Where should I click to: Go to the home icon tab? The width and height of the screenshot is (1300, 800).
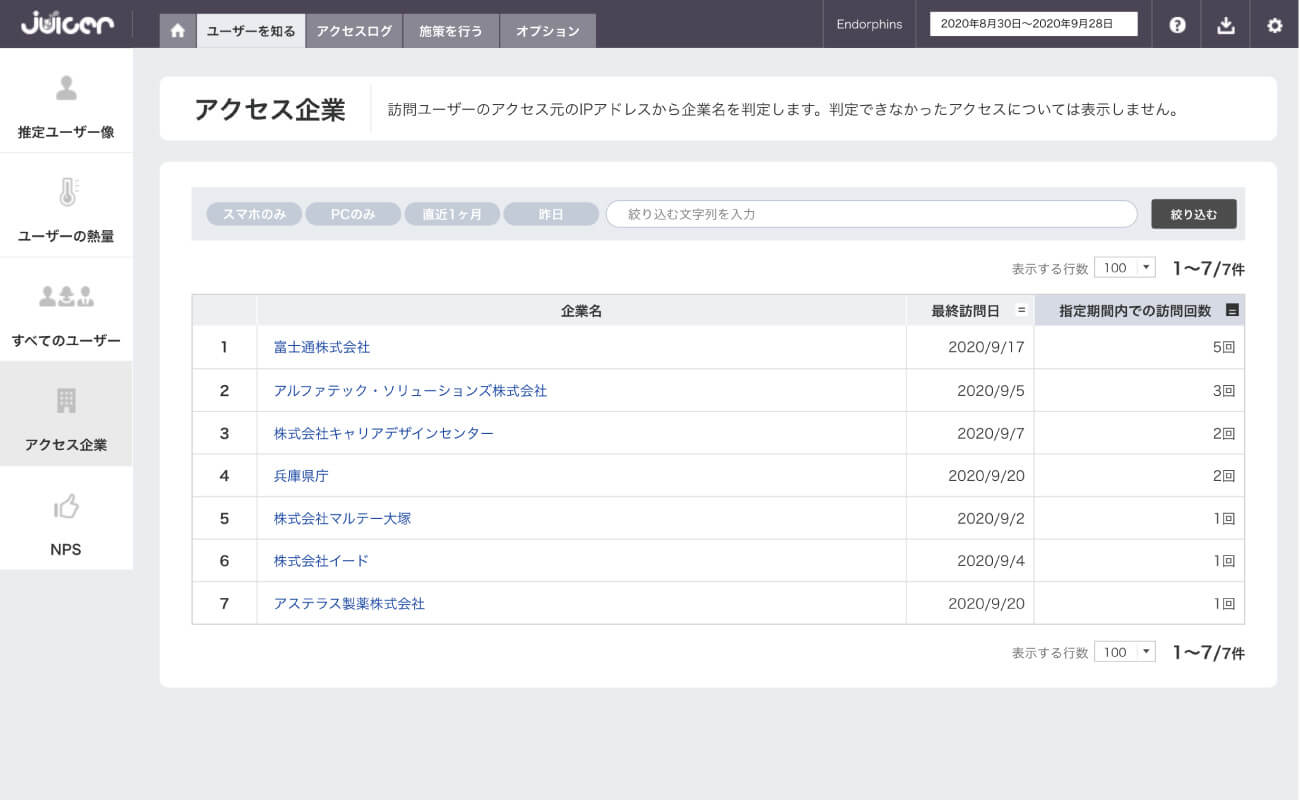click(x=178, y=31)
